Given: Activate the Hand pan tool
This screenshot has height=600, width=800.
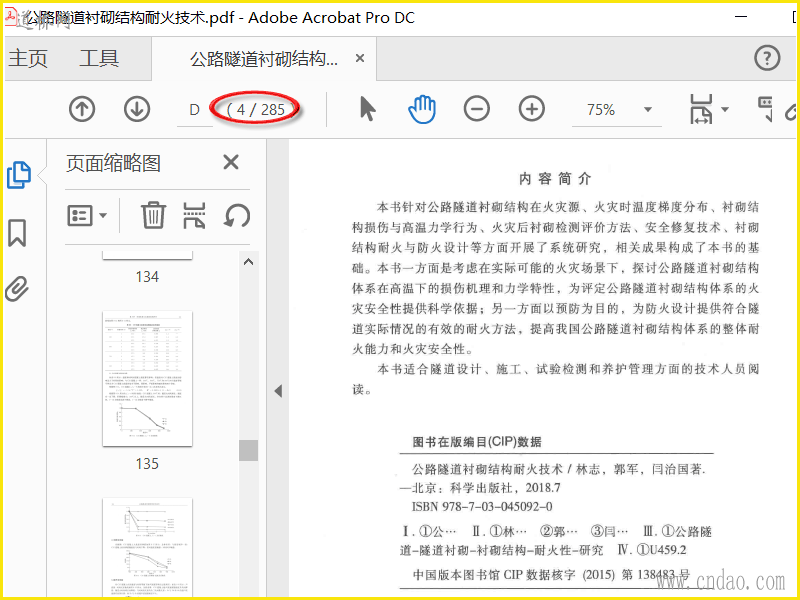Looking at the screenshot, I should pyautogui.click(x=422, y=109).
